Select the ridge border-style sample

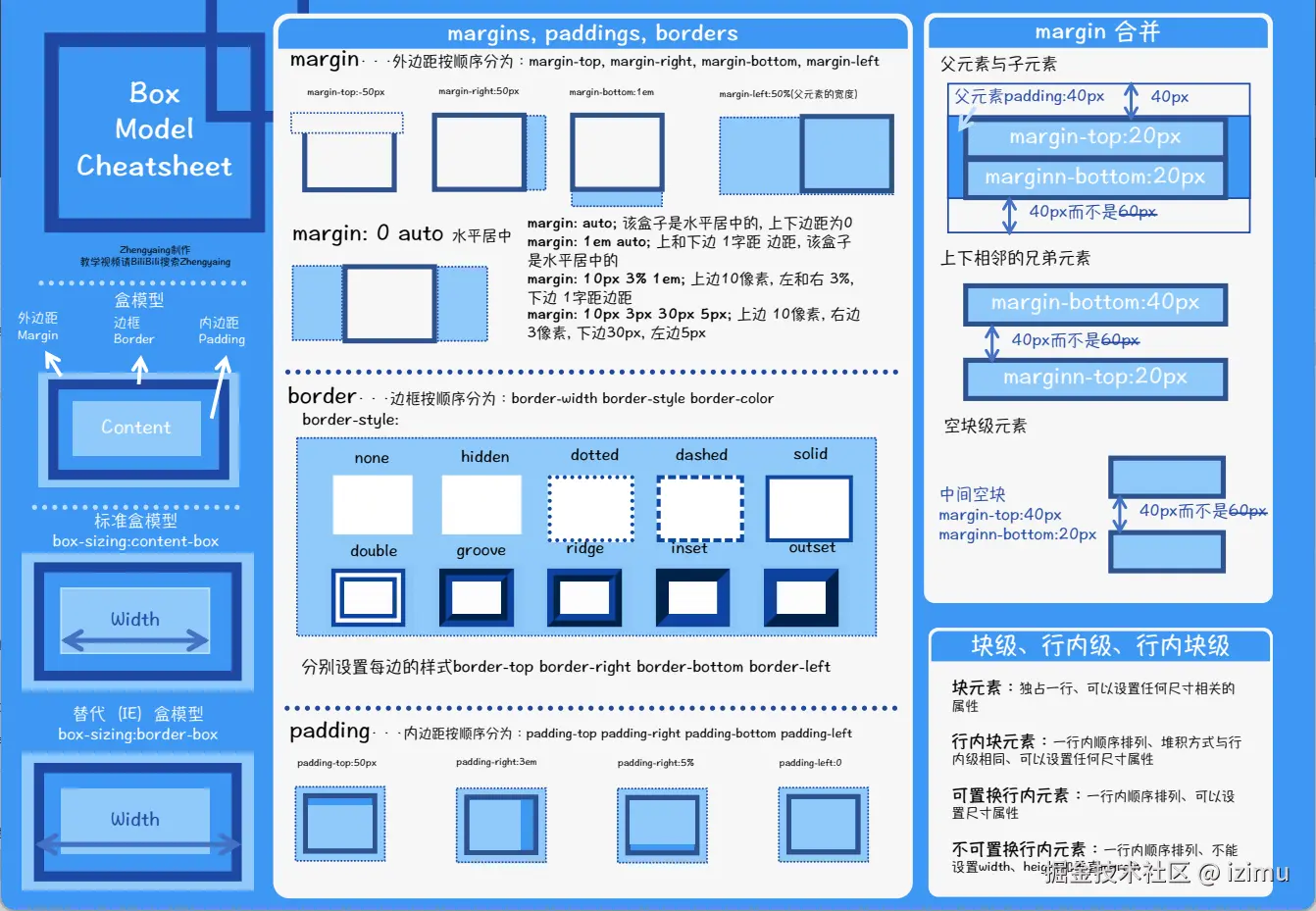click(583, 596)
